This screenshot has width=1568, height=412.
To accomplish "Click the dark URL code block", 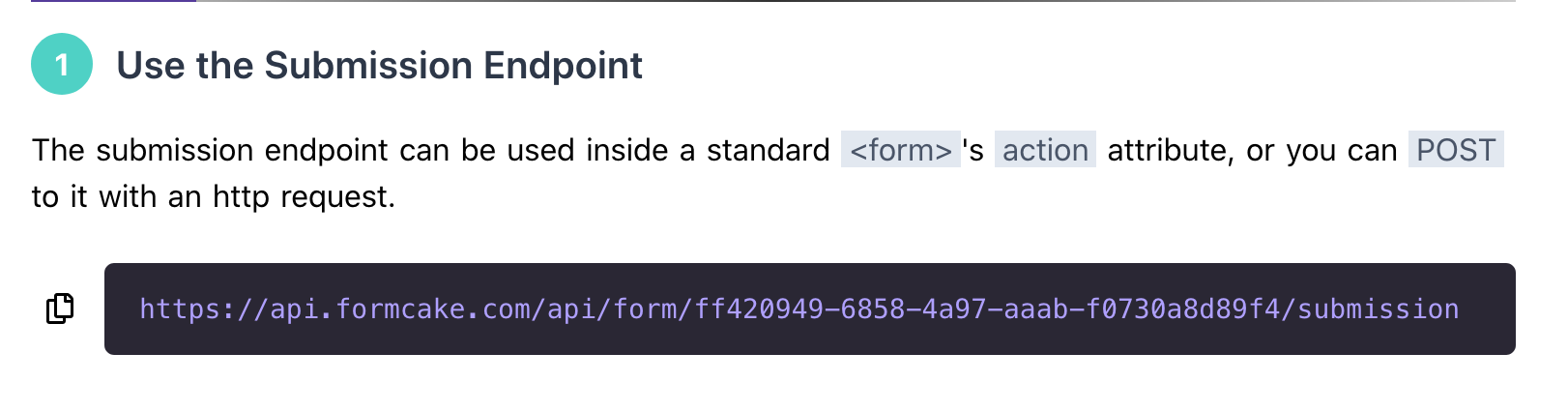I will click(810, 309).
